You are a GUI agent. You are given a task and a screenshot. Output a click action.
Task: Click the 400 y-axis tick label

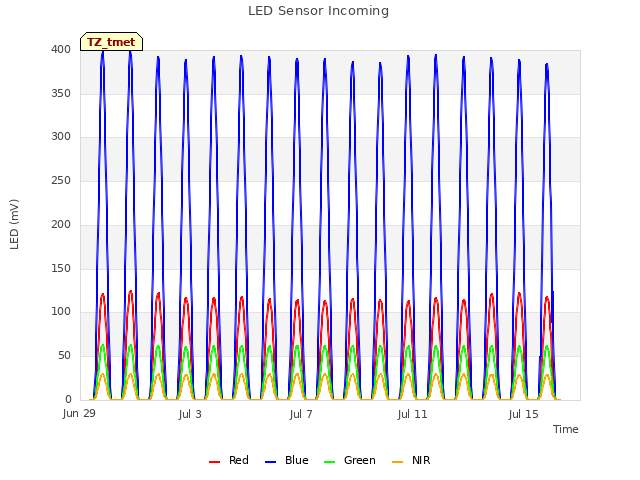(x=61, y=49)
